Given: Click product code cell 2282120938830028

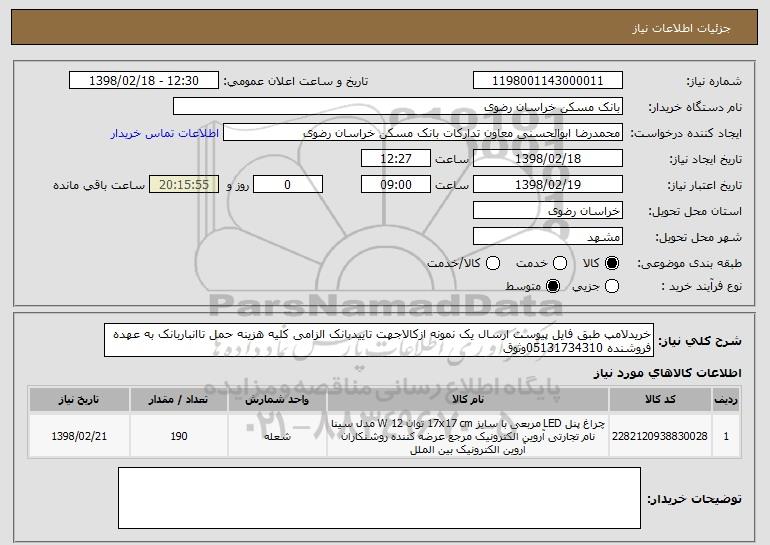Looking at the screenshot, I should tap(660, 436).
